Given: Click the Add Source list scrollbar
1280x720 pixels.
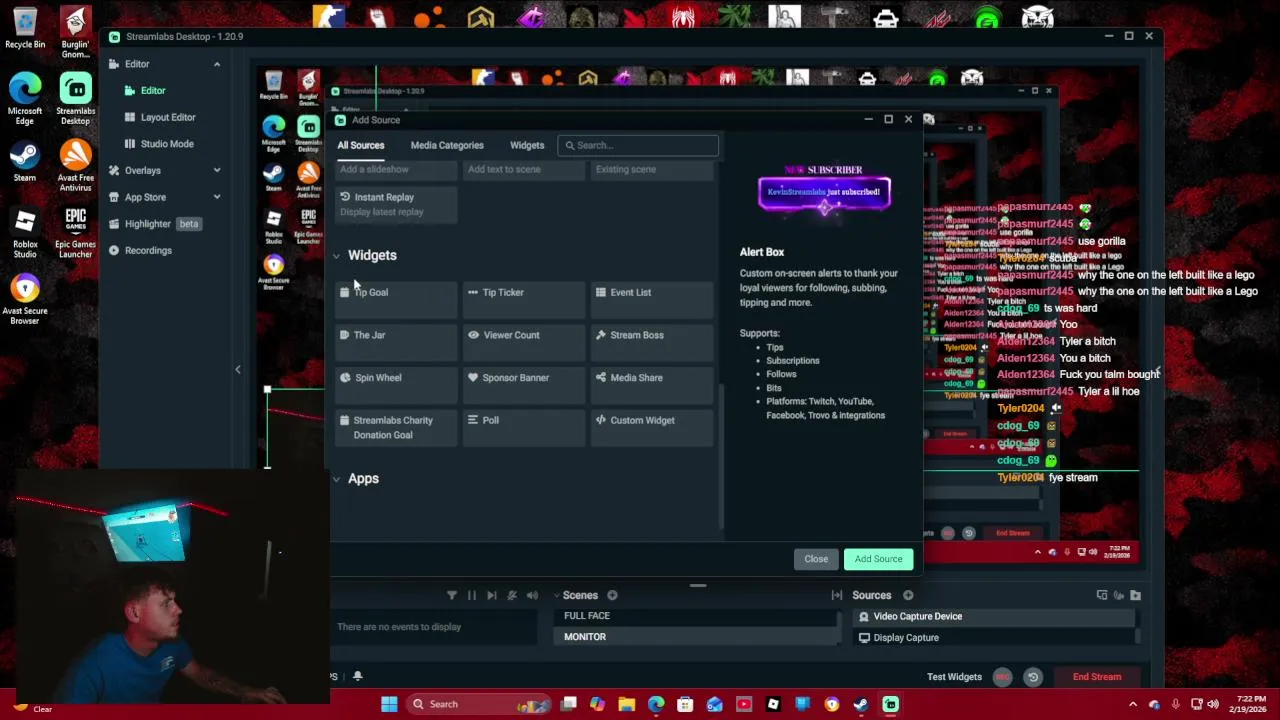Looking at the screenshot, I should (721, 455).
